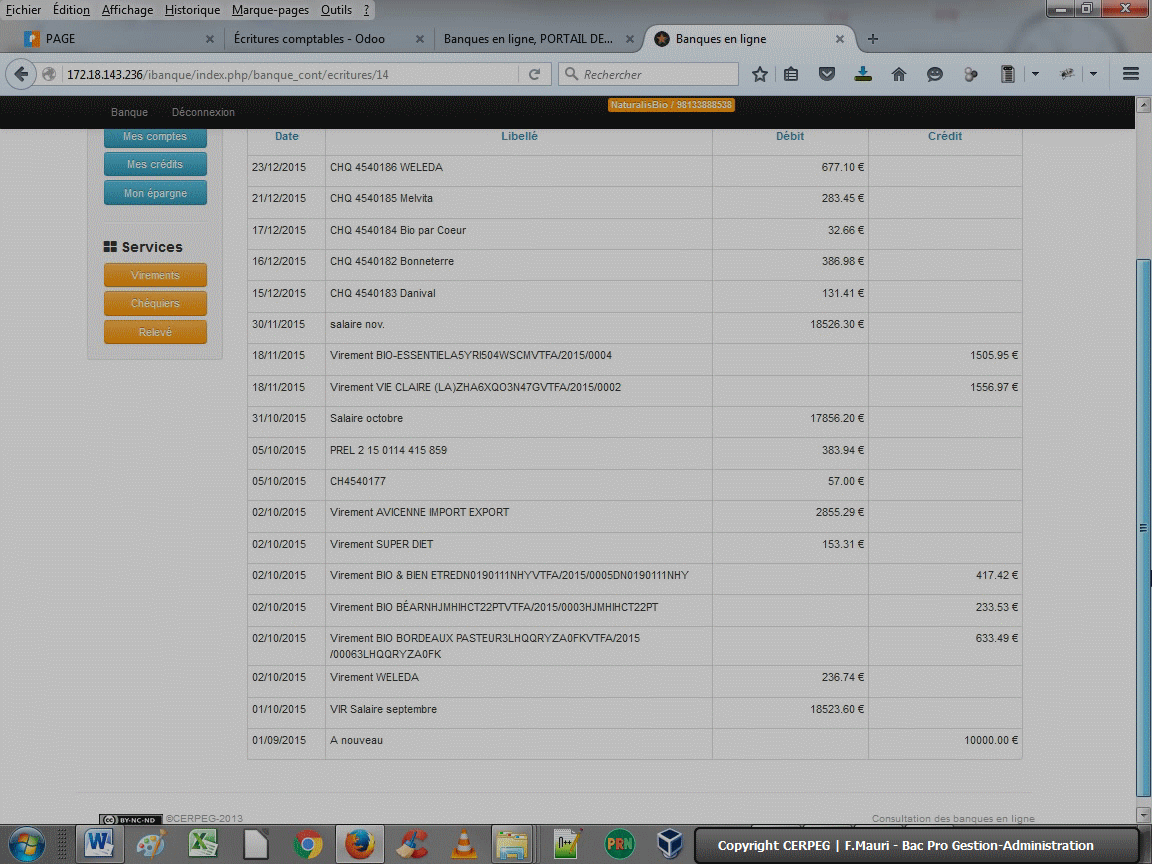The image size is (1152, 864).
Task: Open the file explorer taskbar icon
Action: [512, 844]
